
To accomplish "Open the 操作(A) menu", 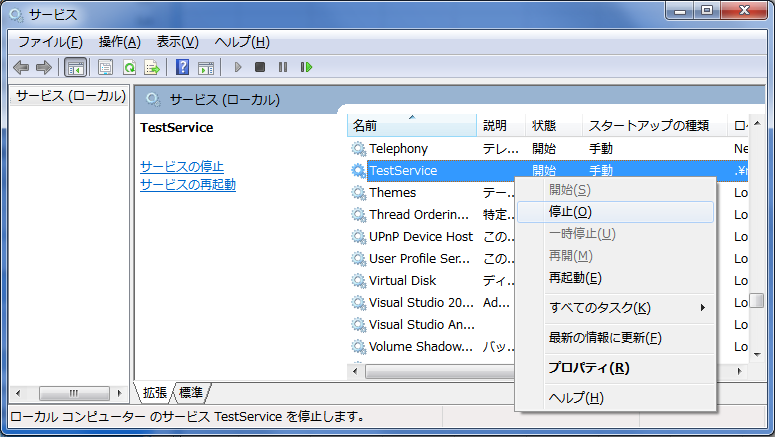I will (x=120, y=42).
